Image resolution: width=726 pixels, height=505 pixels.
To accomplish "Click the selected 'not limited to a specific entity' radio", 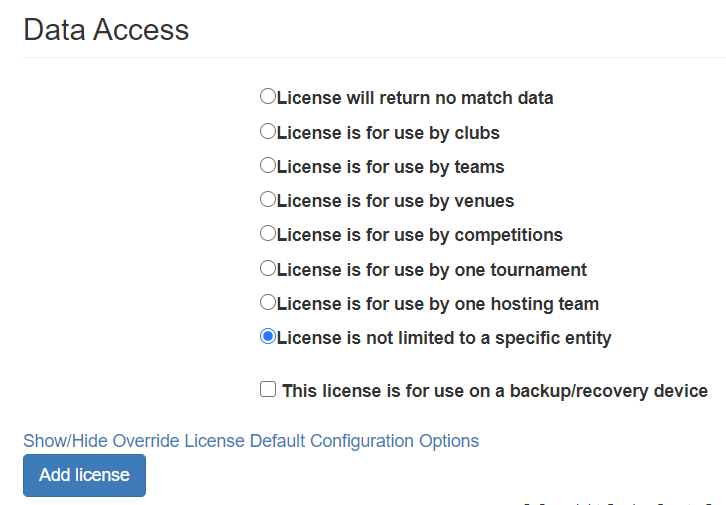I will coord(267,336).
